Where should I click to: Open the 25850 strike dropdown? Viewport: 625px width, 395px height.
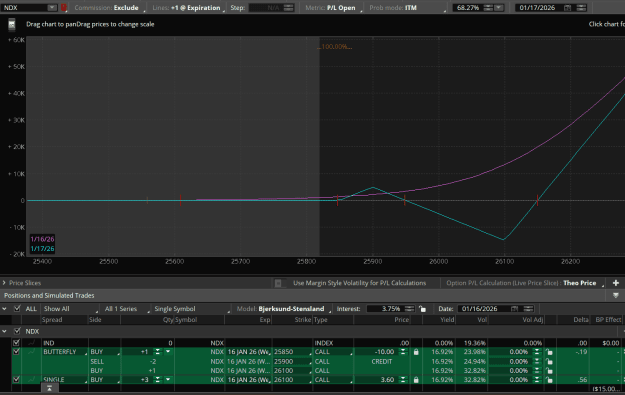(x=292, y=352)
